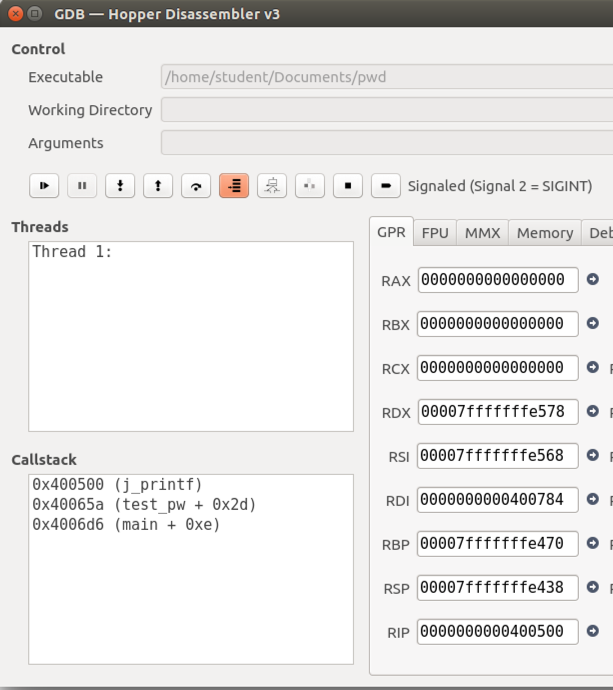This screenshot has height=690, width=613.
Task: Click the RSP register value field
Action: click(497, 588)
